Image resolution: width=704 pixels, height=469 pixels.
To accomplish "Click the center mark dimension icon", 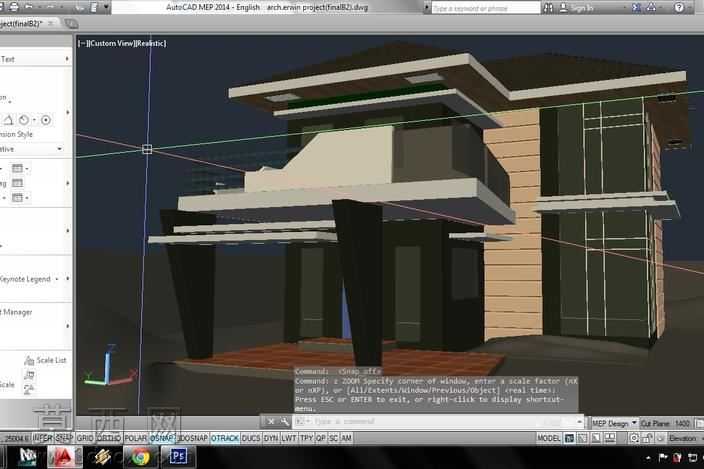I will click(x=46, y=120).
